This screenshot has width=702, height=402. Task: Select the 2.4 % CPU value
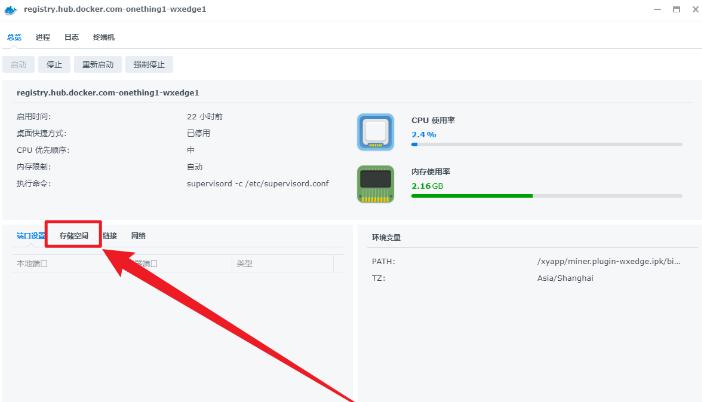pos(424,134)
